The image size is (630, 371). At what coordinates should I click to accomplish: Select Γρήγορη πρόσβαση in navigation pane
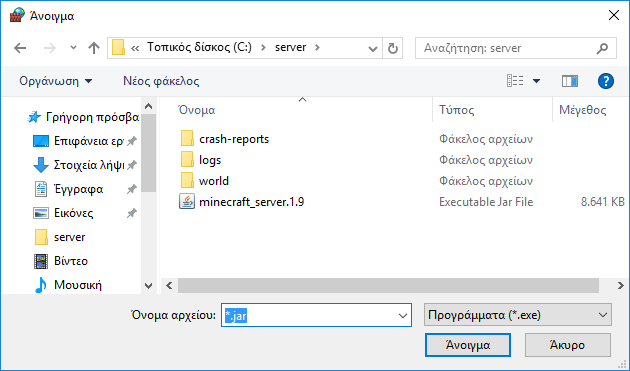(83, 117)
